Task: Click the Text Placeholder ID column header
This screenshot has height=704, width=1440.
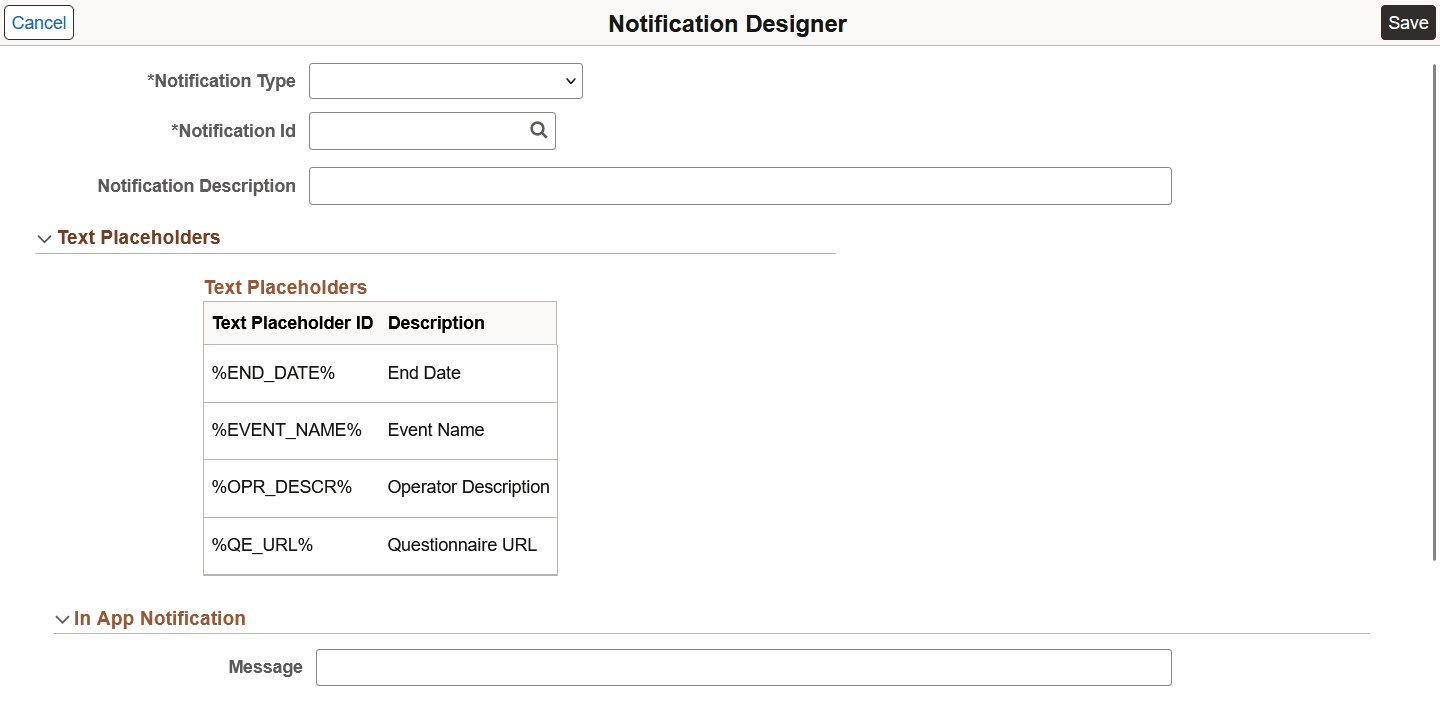Action: (292, 322)
